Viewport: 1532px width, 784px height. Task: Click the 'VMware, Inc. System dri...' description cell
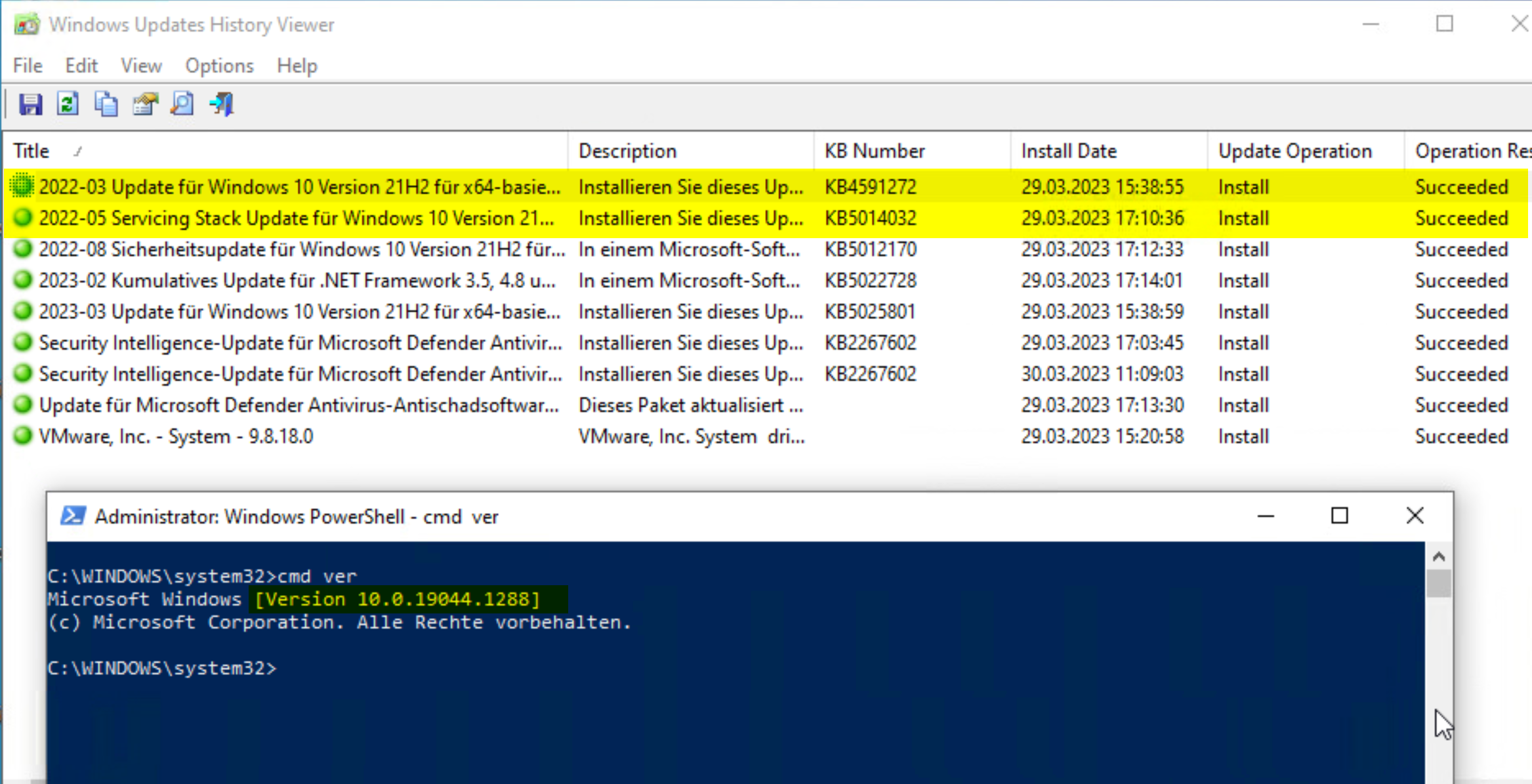click(692, 436)
